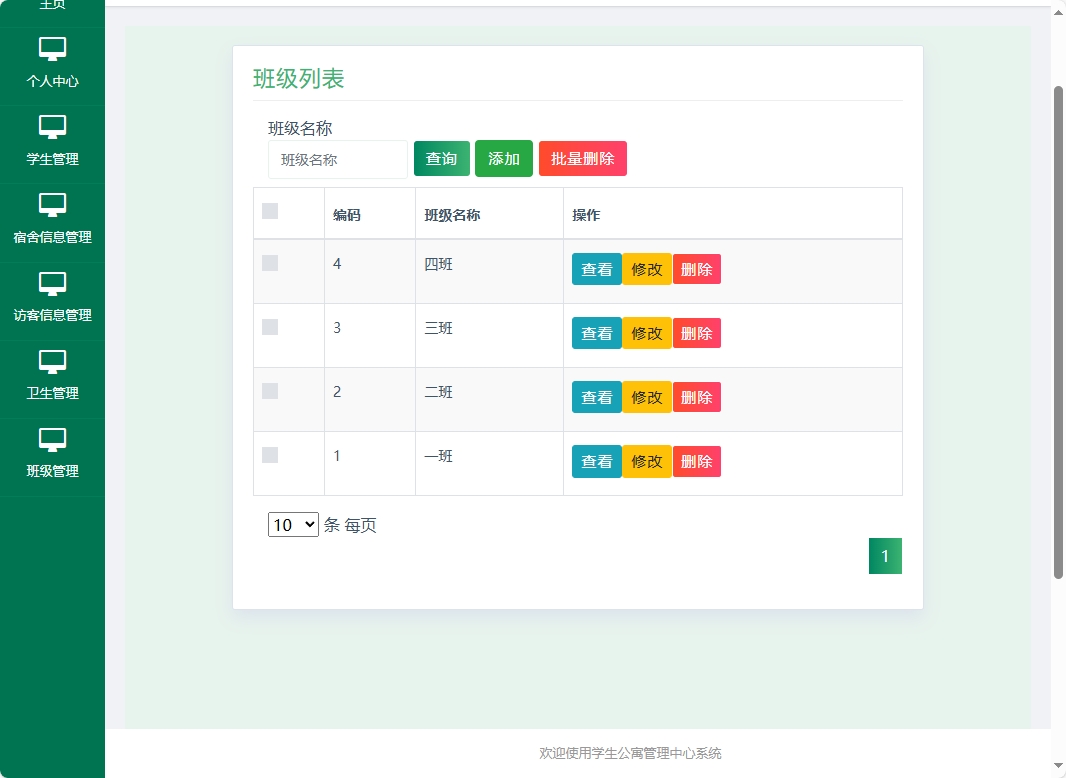This screenshot has width=1066, height=778.
Task: Click the 班级管理 sidebar icon
Action: [x=52, y=439]
